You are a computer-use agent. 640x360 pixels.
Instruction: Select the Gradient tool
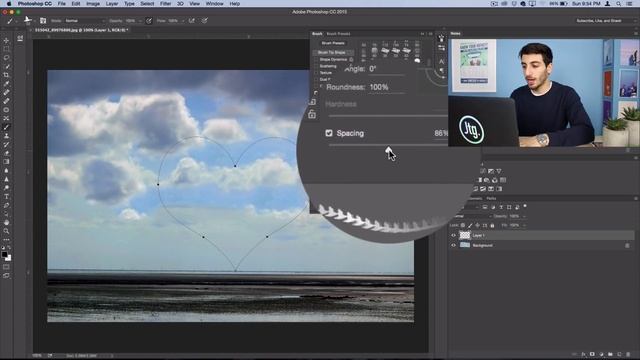coord(6,162)
